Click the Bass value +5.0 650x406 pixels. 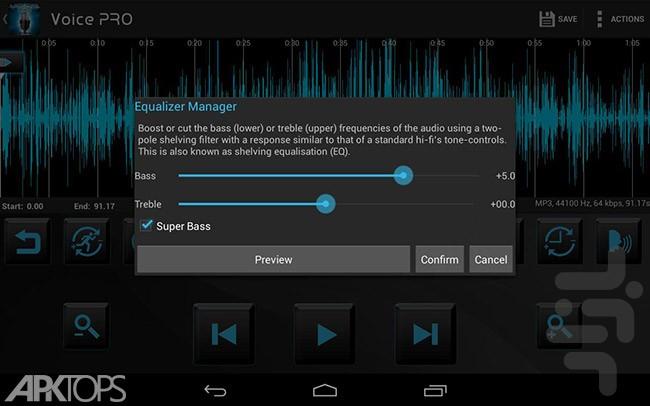click(505, 176)
